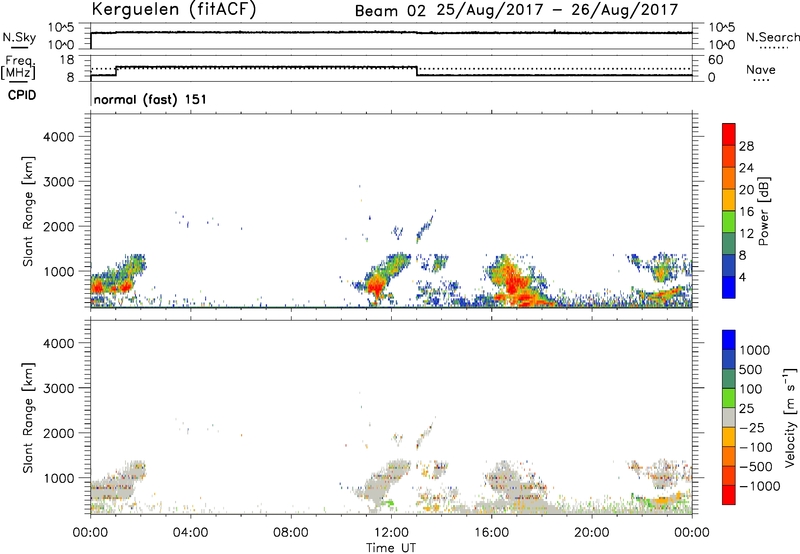The height and width of the screenshot is (554, 800).
Task: Click the '1000' tick on Velocity scale
Action: click(755, 350)
